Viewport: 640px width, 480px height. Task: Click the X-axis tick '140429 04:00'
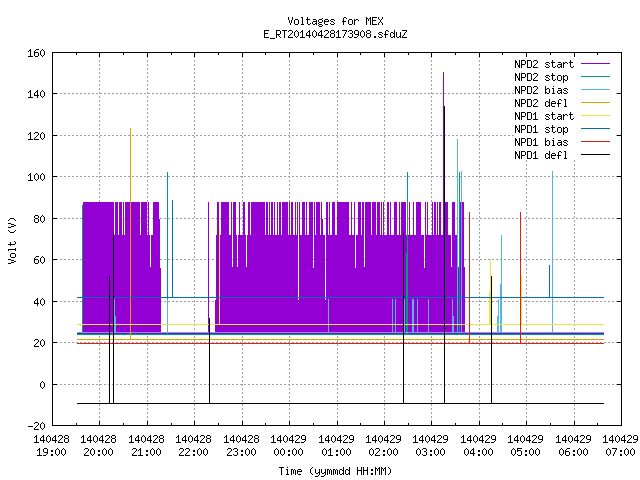coord(478,446)
